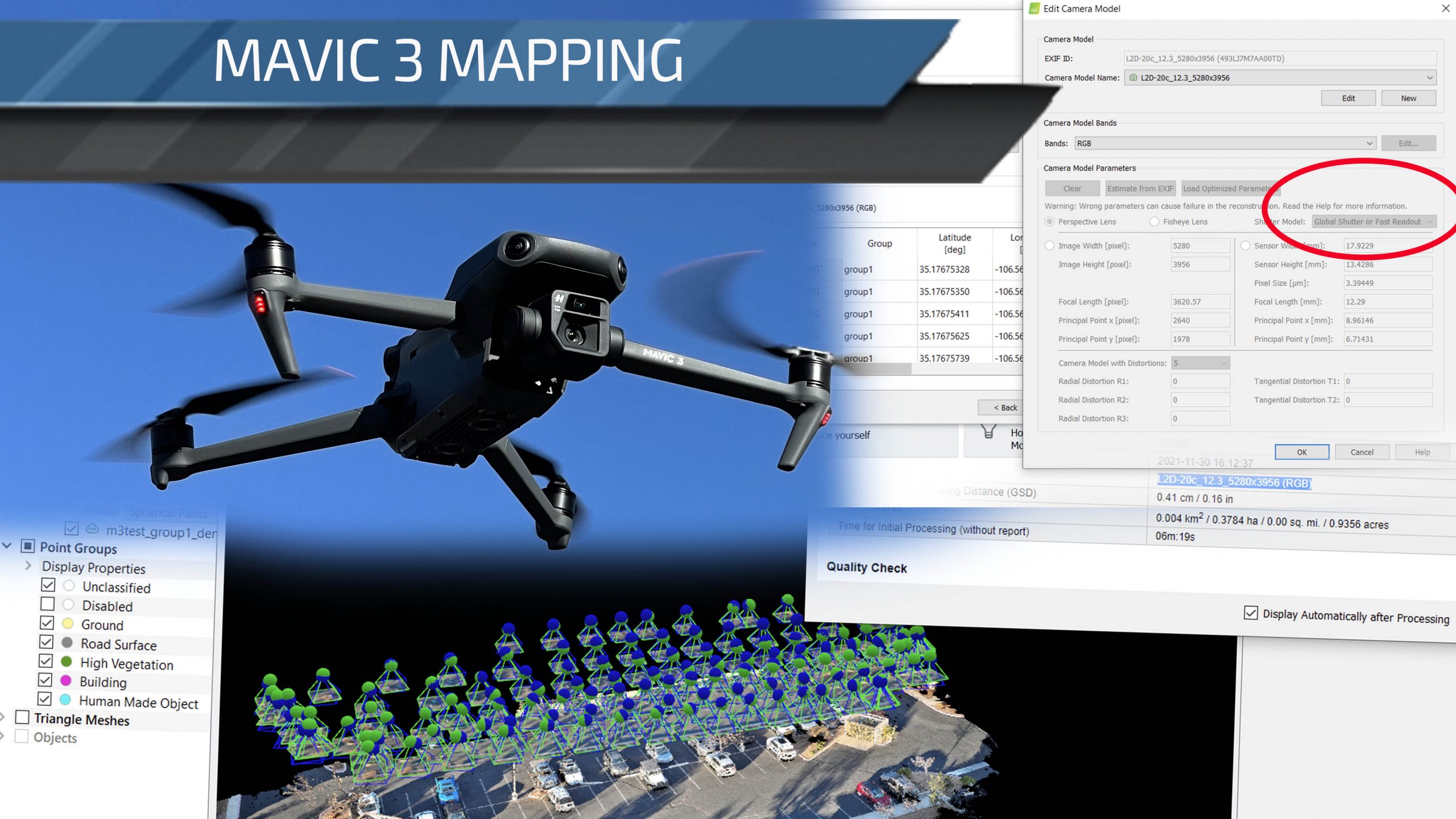The width and height of the screenshot is (1456, 819).
Task: Collapse the Point Groups tree section
Action: [x=7, y=545]
